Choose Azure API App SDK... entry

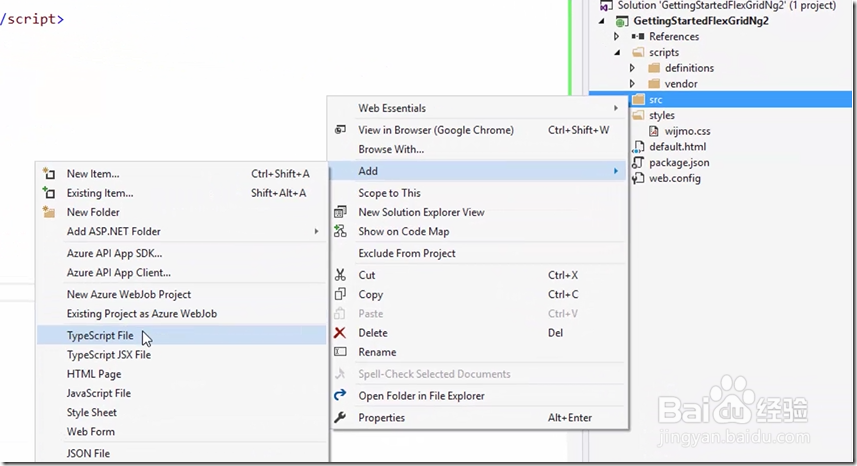click(181, 253)
